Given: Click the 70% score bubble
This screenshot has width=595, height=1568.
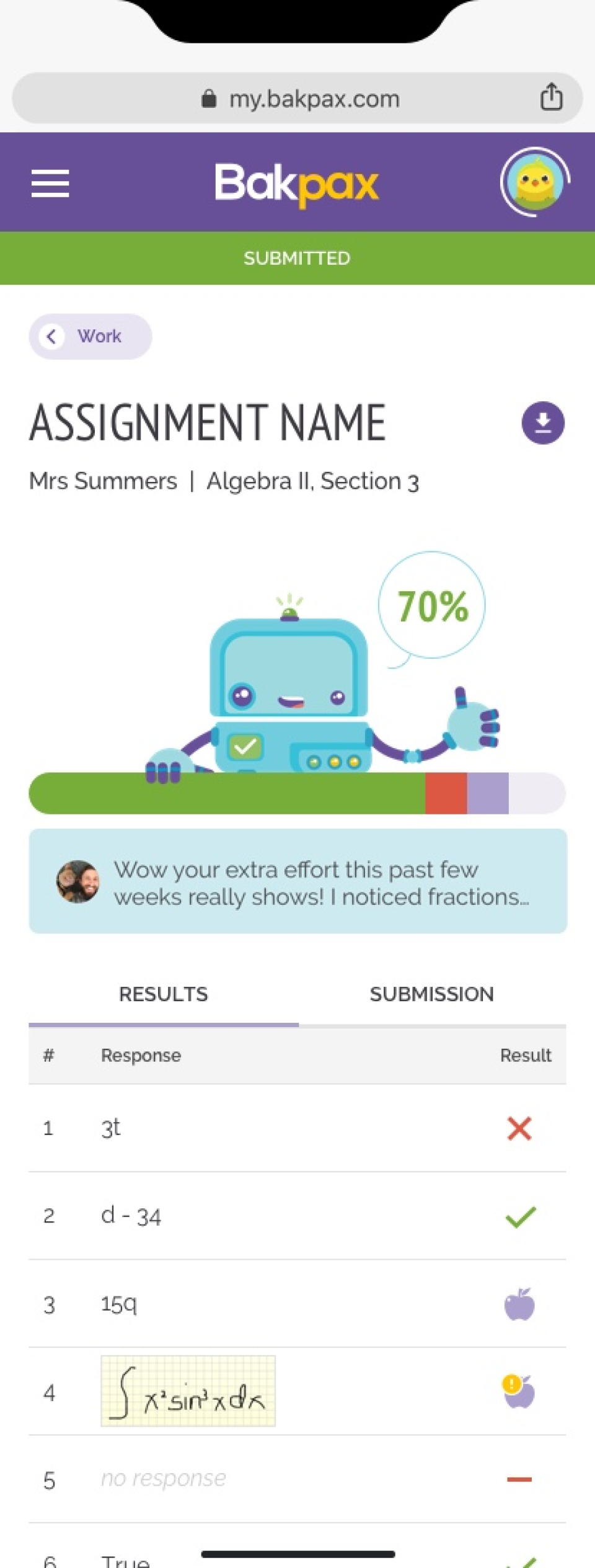Looking at the screenshot, I should 432,605.
